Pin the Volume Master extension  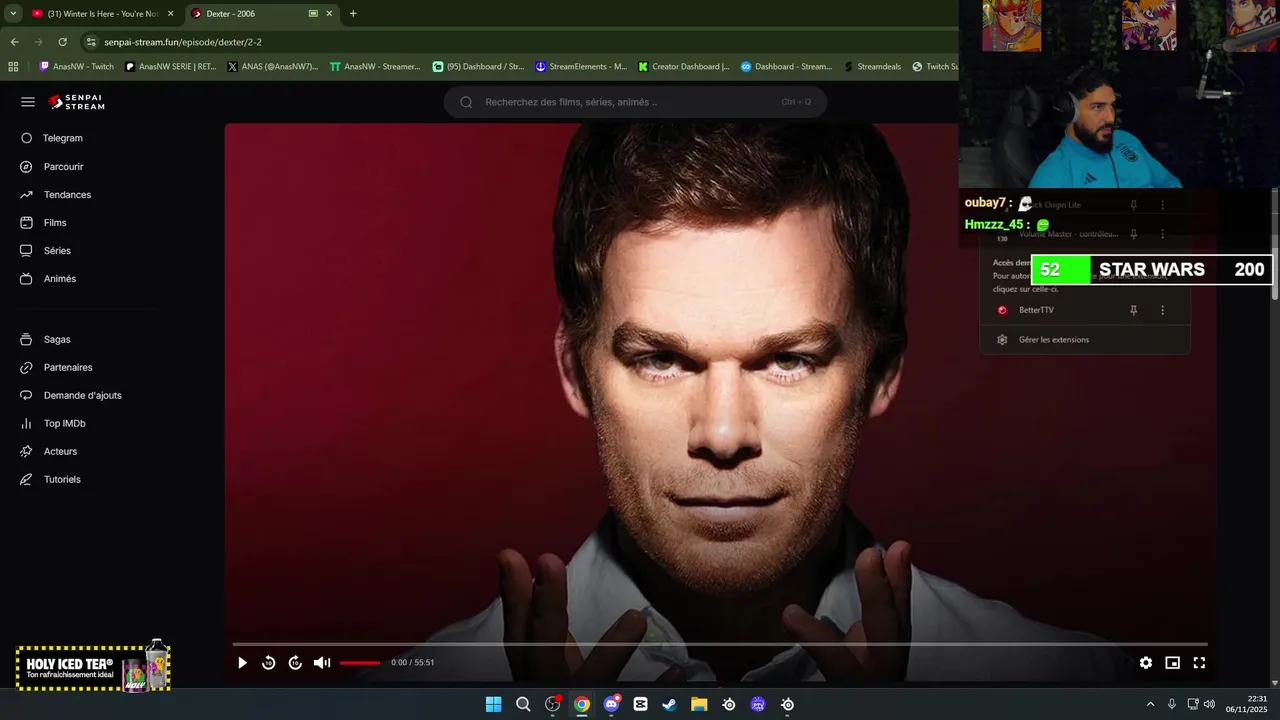coord(1133,234)
